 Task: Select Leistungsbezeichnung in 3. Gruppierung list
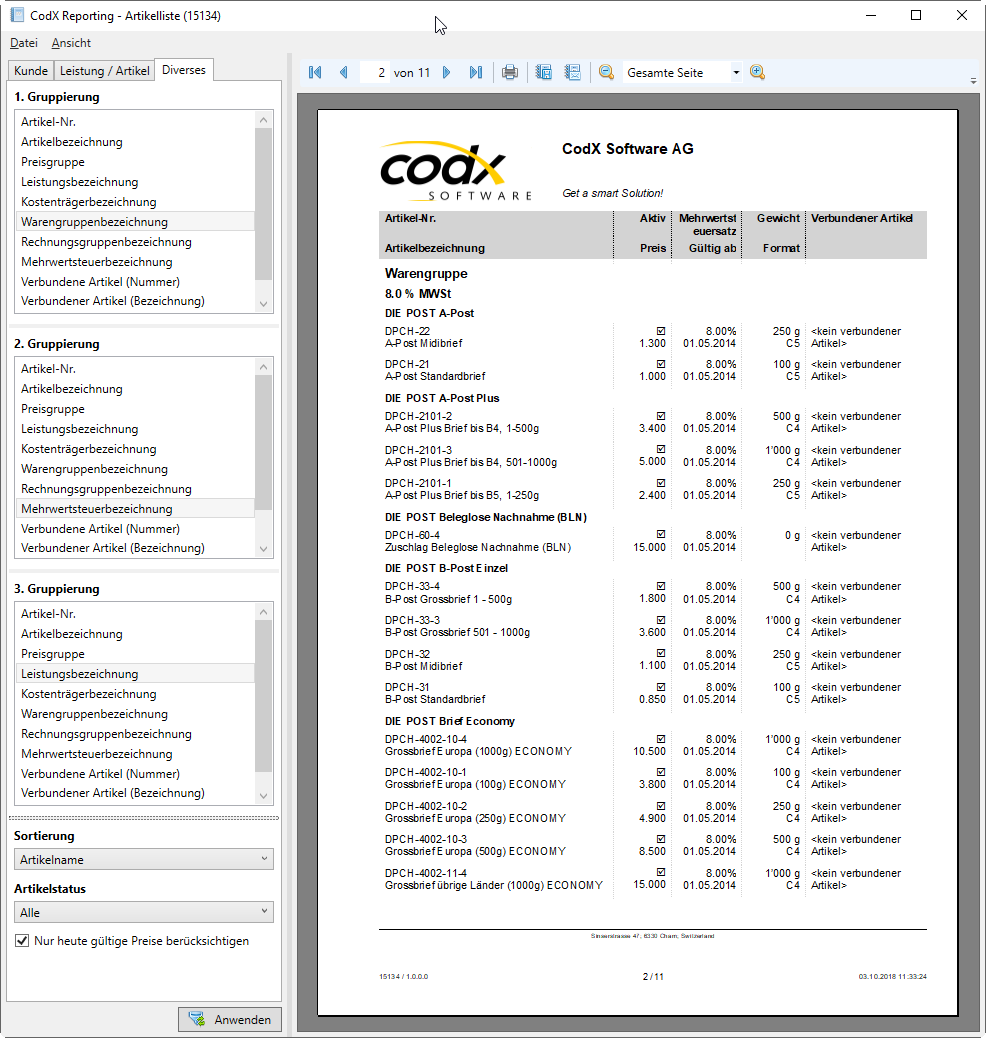pos(135,673)
